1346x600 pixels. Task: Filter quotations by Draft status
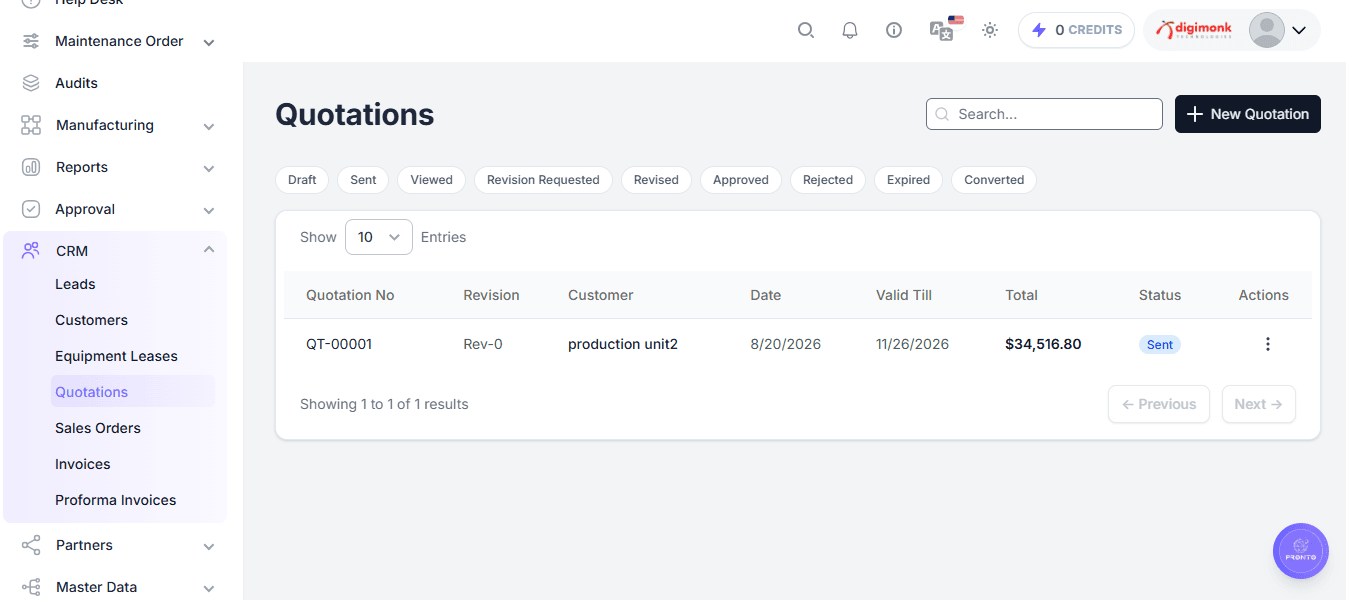coord(302,180)
